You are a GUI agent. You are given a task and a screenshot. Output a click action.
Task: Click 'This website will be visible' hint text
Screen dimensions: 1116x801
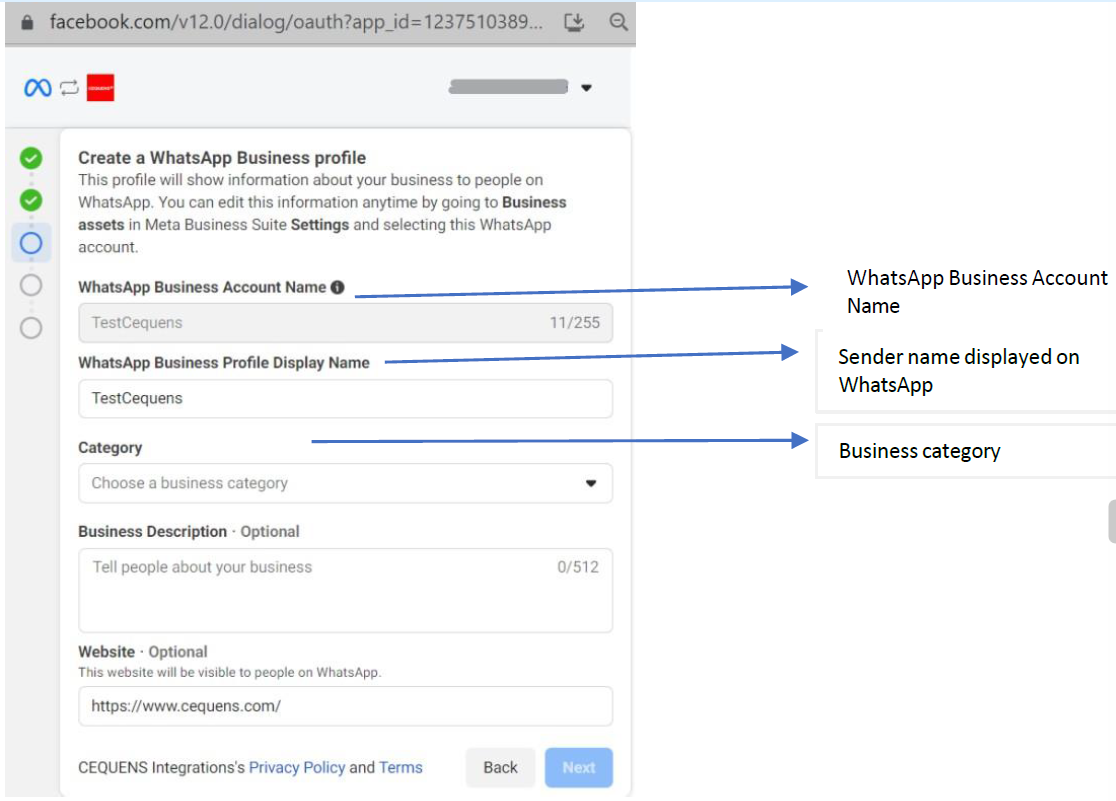(230, 672)
